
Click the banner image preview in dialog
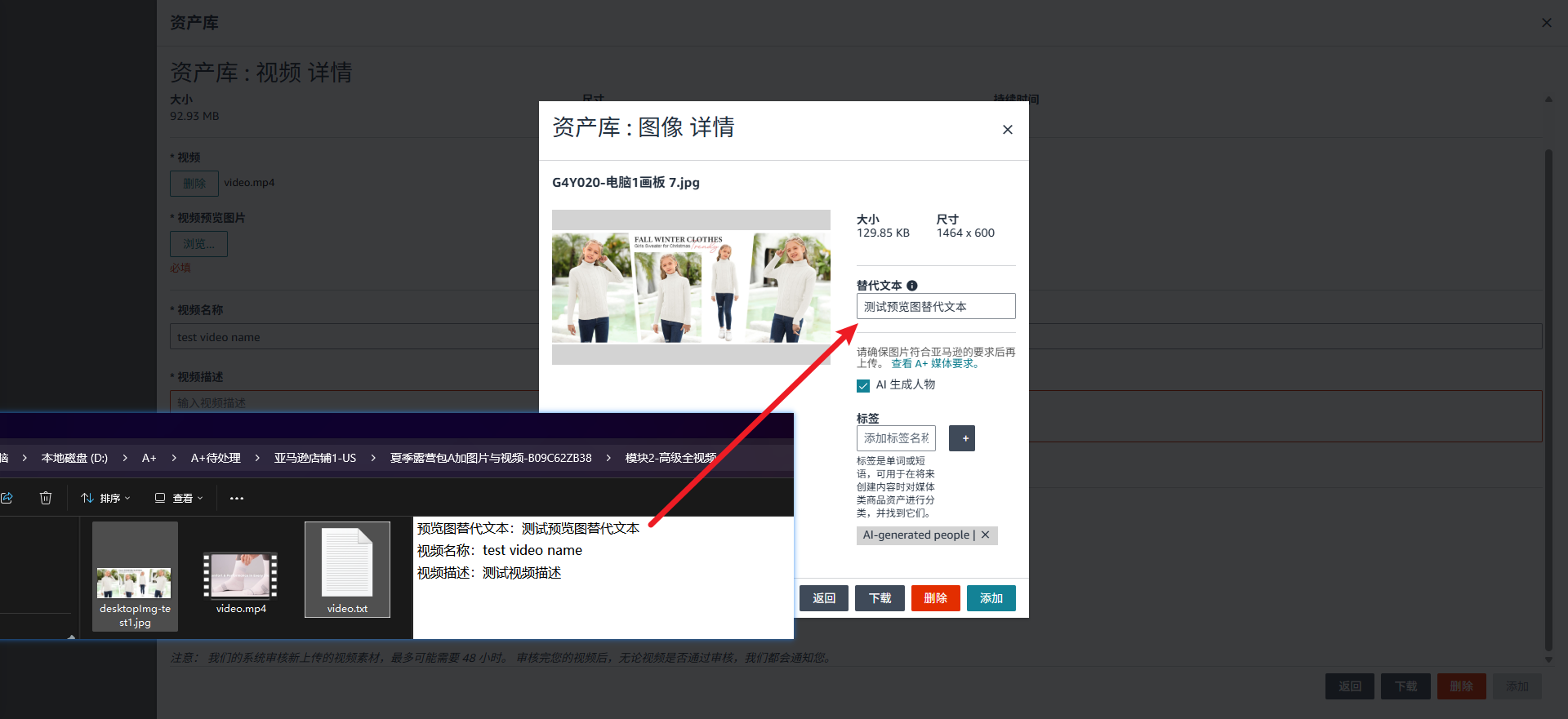tap(691, 286)
